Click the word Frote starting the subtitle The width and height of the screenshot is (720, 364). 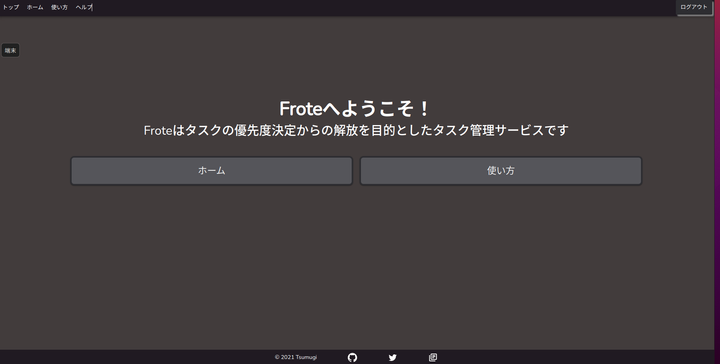pos(158,131)
